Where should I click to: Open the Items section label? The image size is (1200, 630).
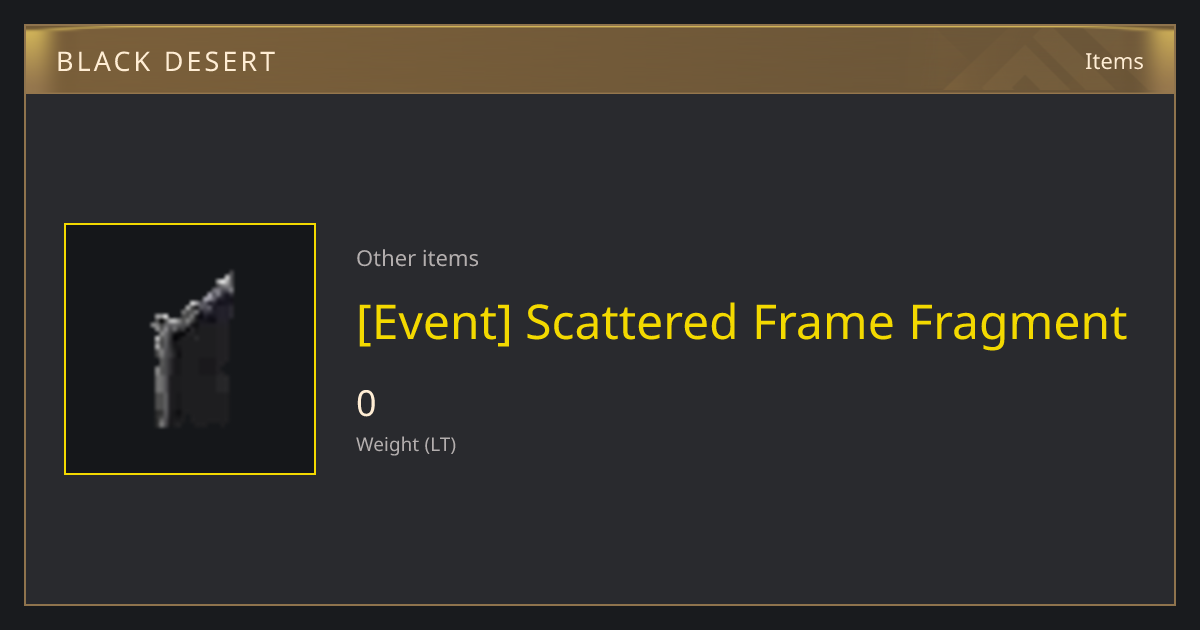[x=1114, y=61]
